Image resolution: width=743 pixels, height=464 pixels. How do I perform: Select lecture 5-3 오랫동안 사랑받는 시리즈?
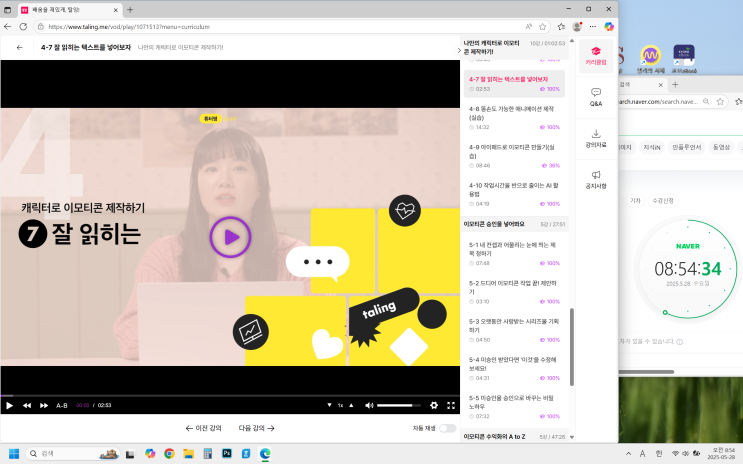(514, 330)
